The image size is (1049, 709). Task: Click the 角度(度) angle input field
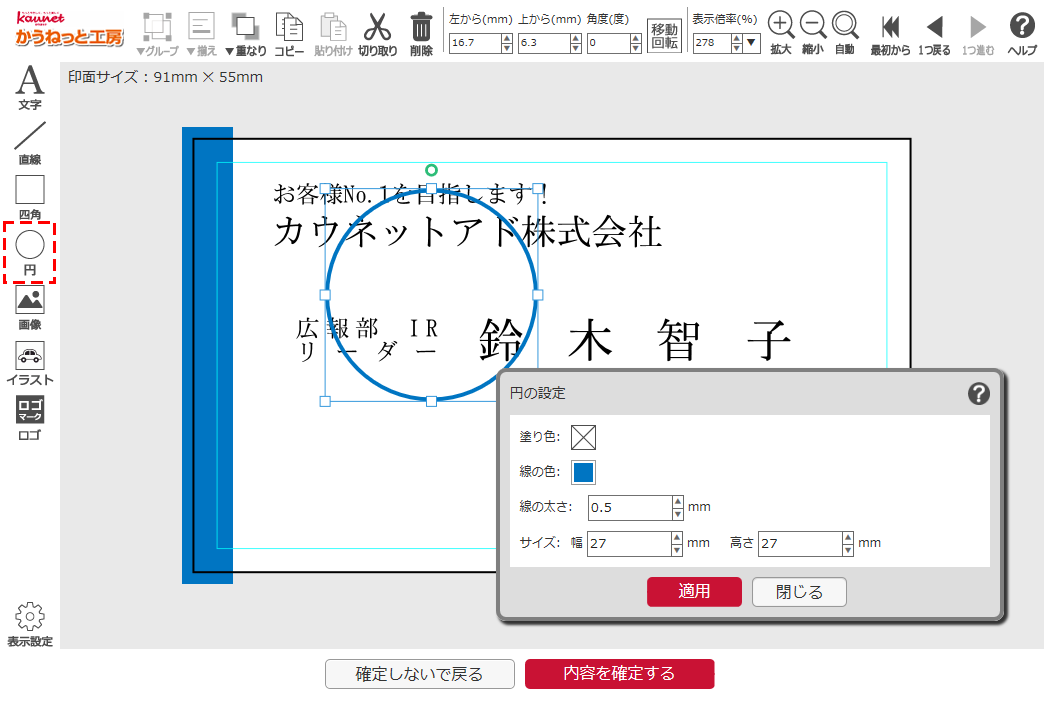point(608,43)
